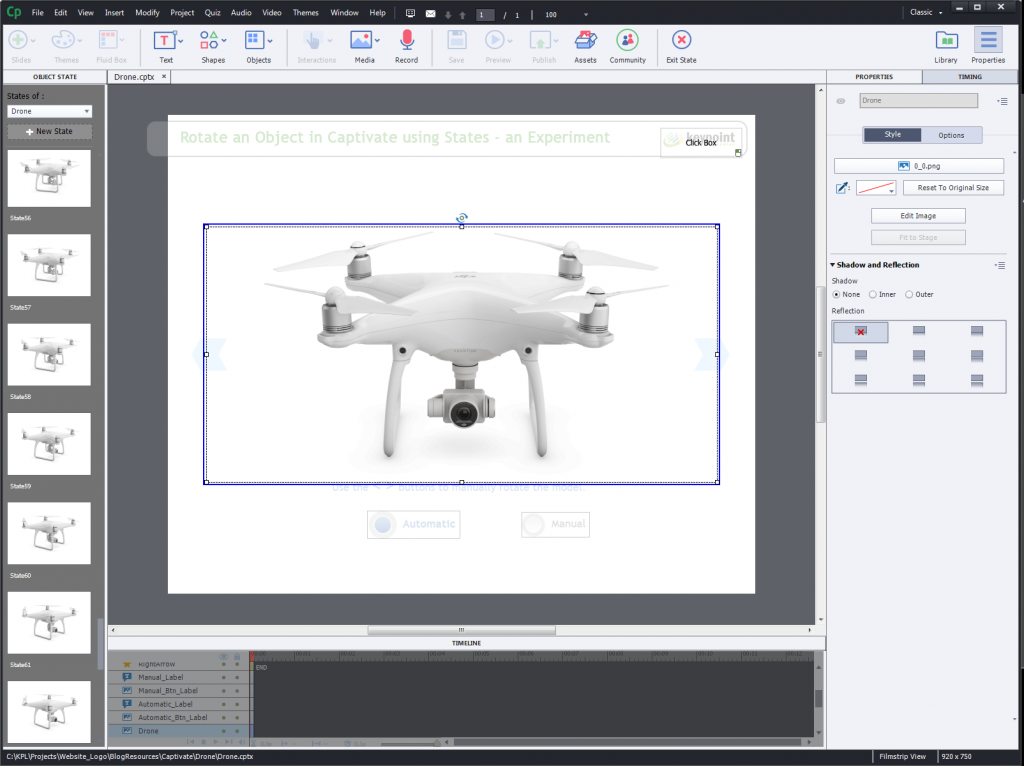The height and width of the screenshot is (766, 1024).
Task: Click the Text tool icon
Action: click(165, 41)
